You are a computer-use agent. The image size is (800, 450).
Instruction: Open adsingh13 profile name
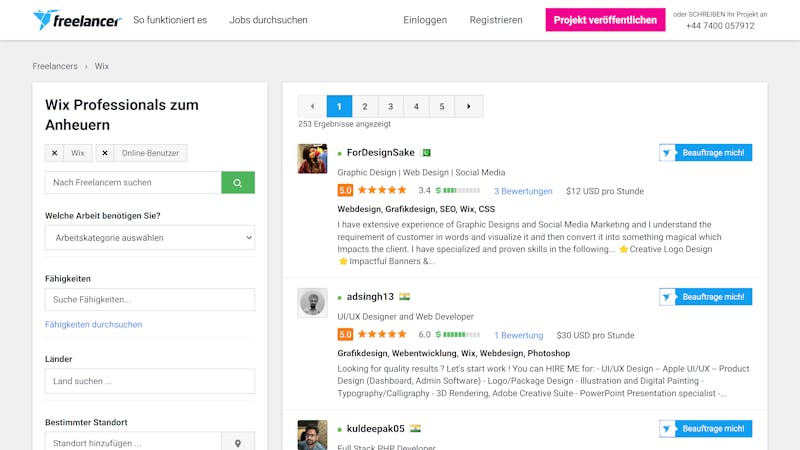coord(370,296)
